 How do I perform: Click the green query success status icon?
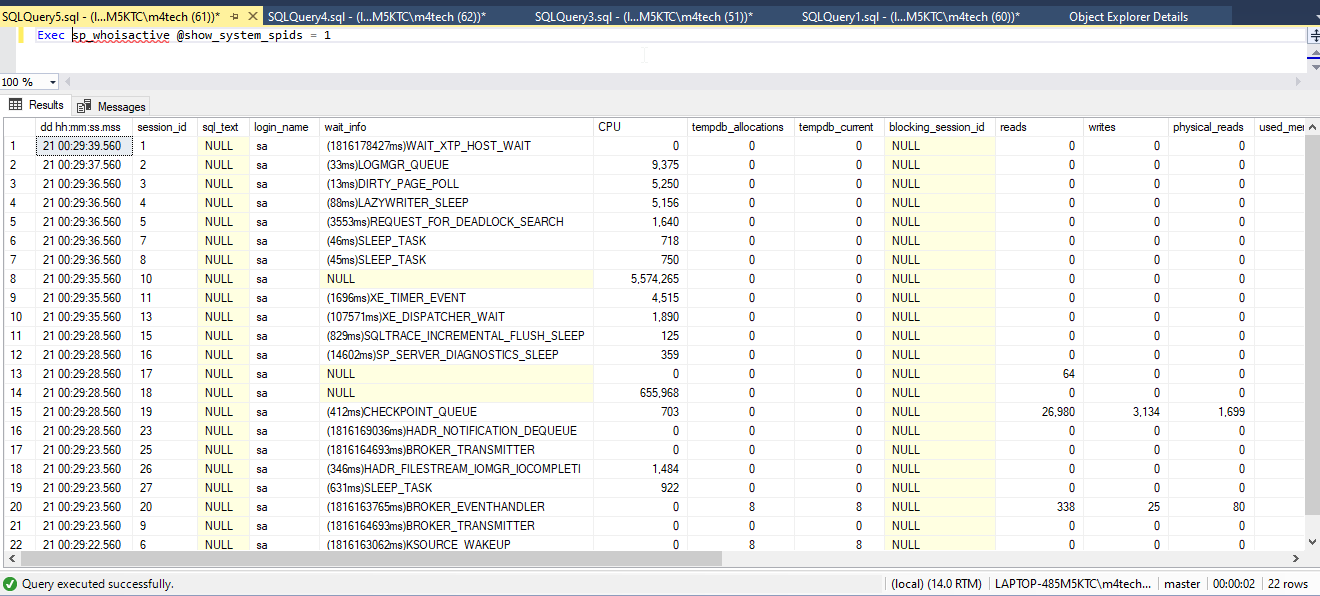tap(10, 584)
